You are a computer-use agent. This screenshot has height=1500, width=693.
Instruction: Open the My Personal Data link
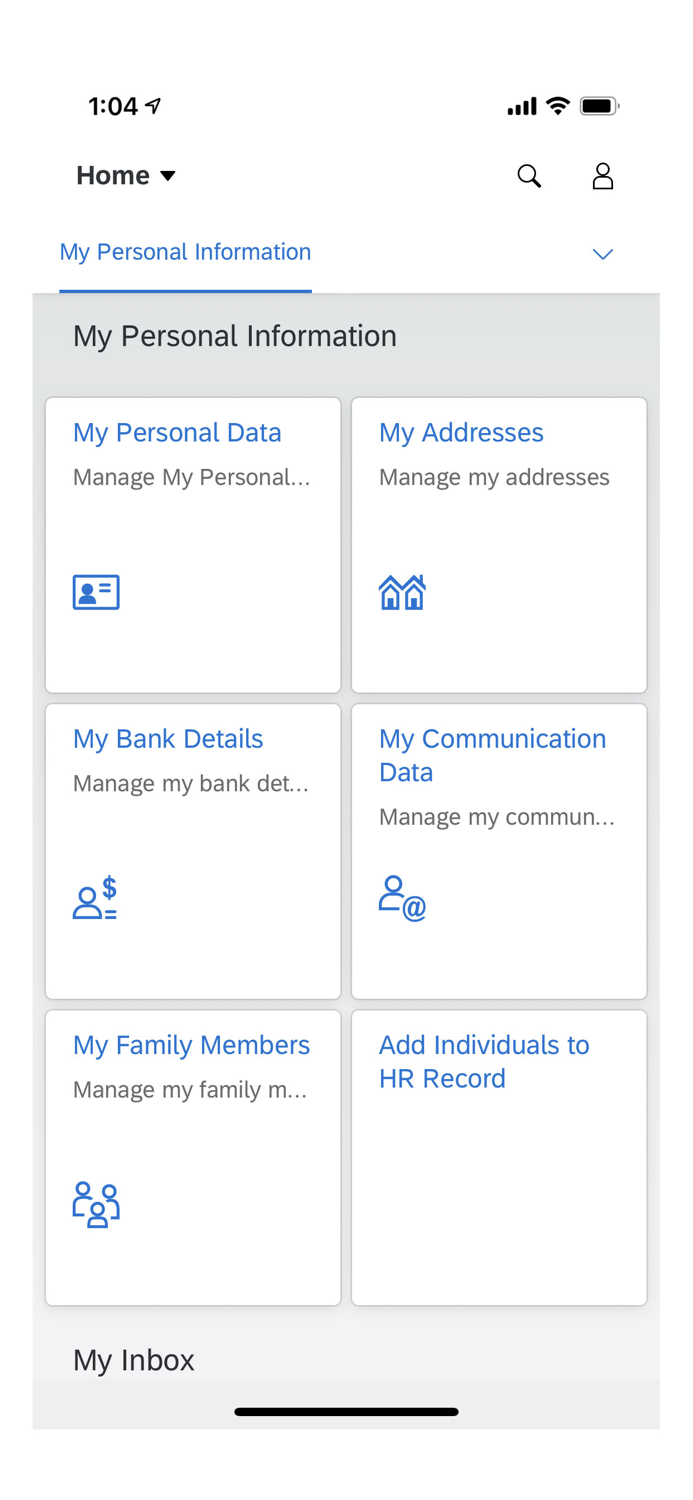click(177, 432)
